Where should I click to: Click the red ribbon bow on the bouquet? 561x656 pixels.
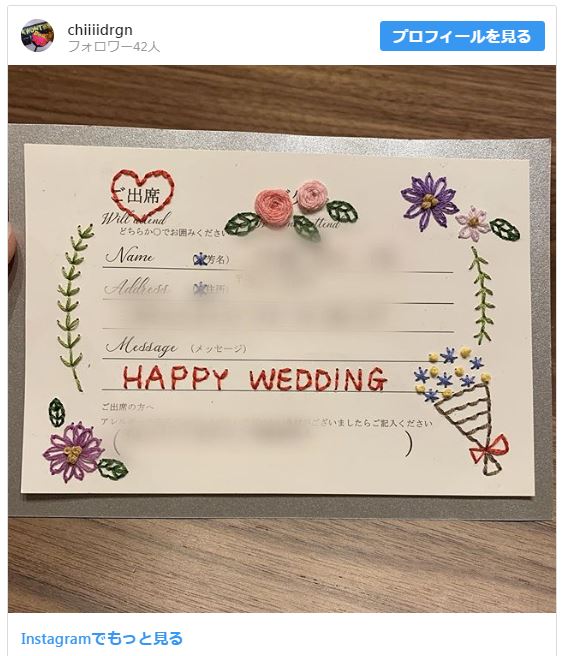490,448
